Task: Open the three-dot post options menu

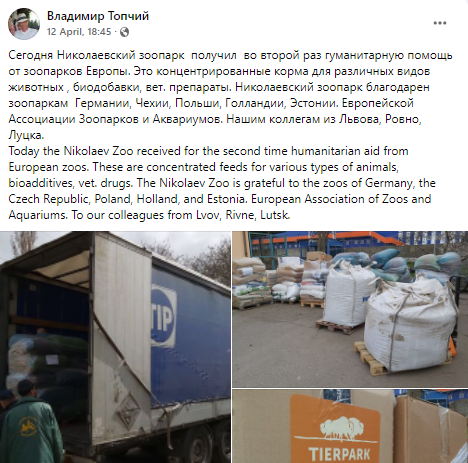Action: (x=440, y=23)
